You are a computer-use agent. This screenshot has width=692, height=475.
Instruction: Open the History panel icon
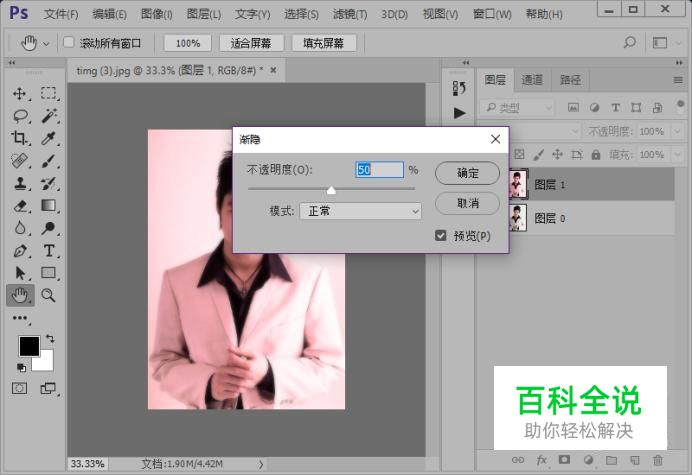click(x=459, y=88)
